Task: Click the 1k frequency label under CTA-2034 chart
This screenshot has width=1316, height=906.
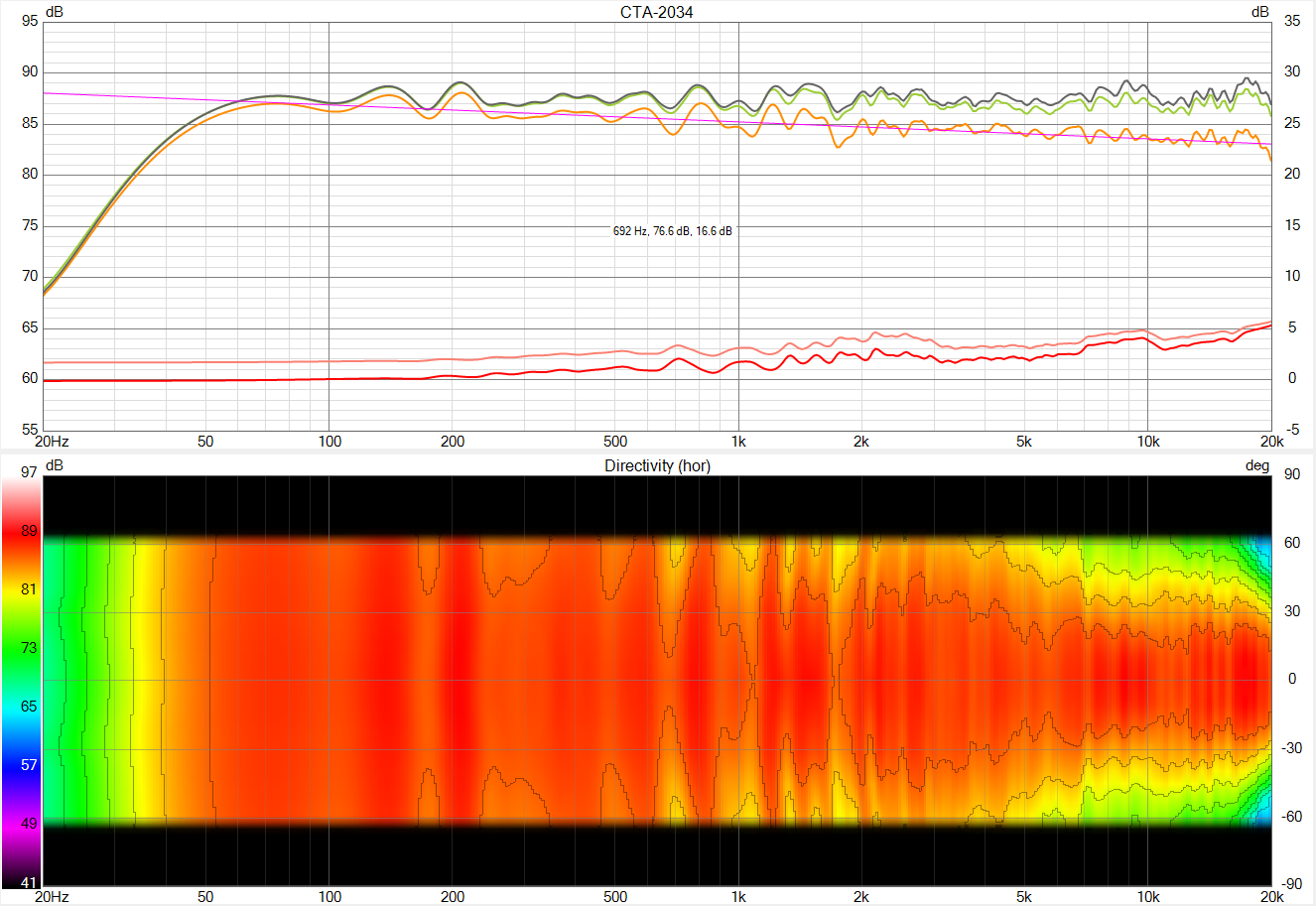Action: pyautogui.click(x=738, y=442)
